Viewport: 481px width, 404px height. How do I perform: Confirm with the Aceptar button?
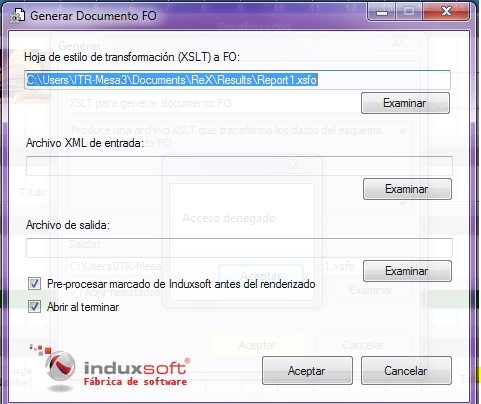(307, 371)
